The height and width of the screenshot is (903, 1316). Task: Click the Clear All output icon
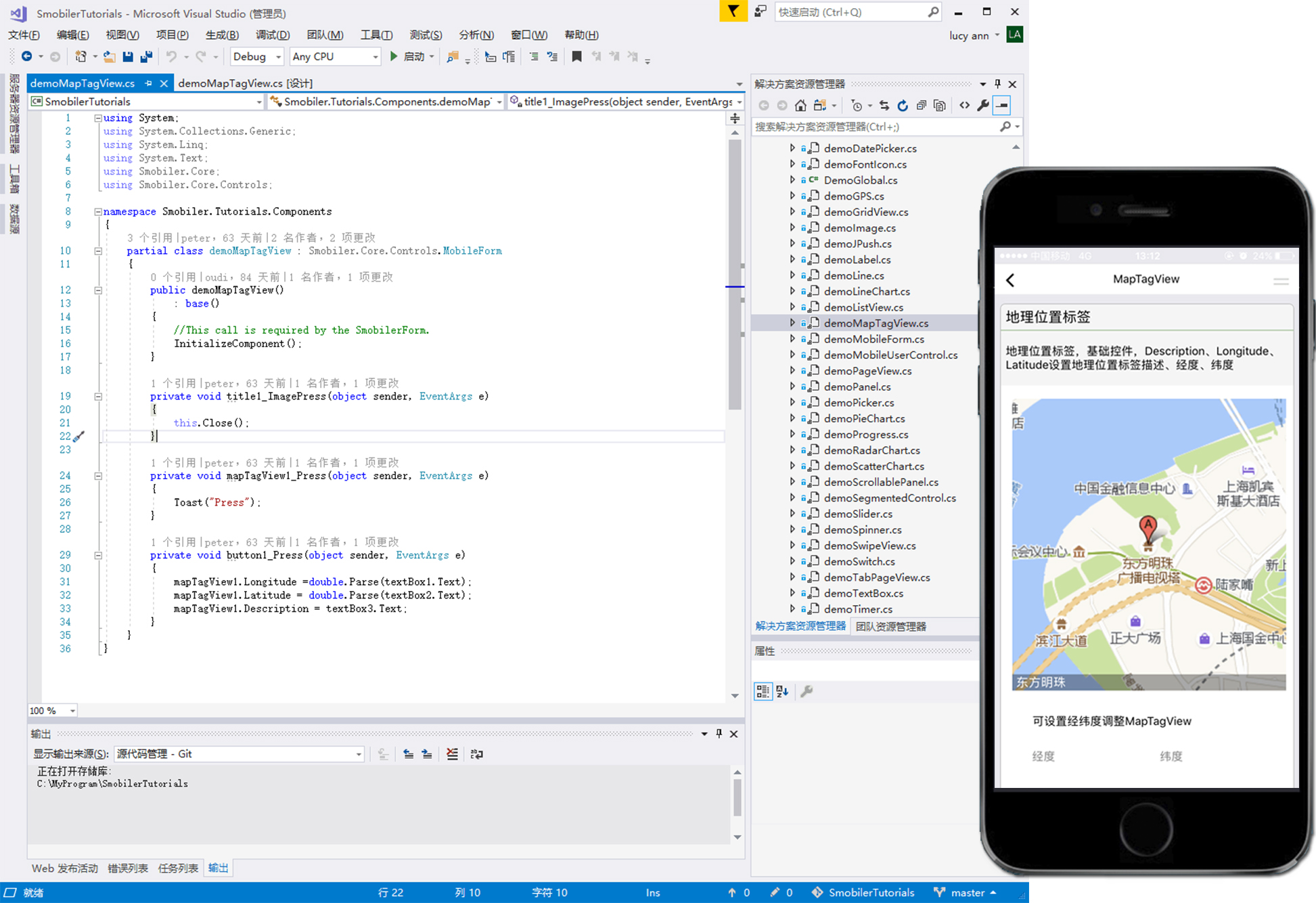coord(452,754)
